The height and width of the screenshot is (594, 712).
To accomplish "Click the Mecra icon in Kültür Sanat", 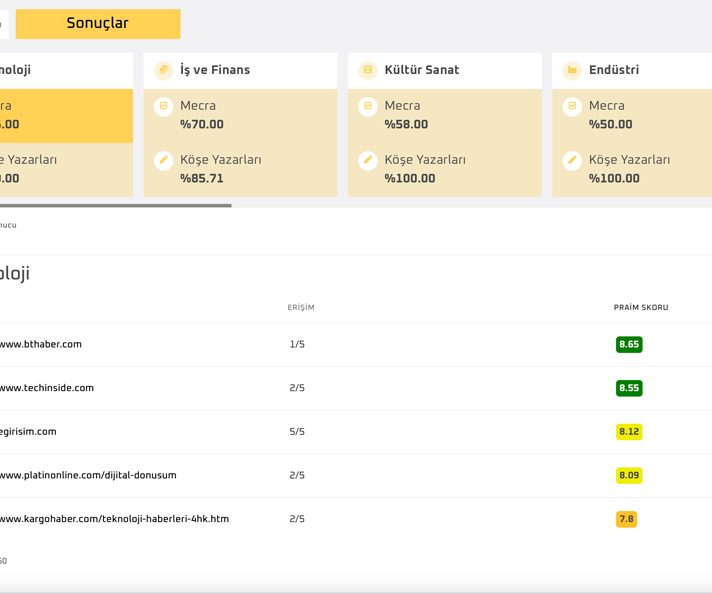I will (x=368, y=106).
